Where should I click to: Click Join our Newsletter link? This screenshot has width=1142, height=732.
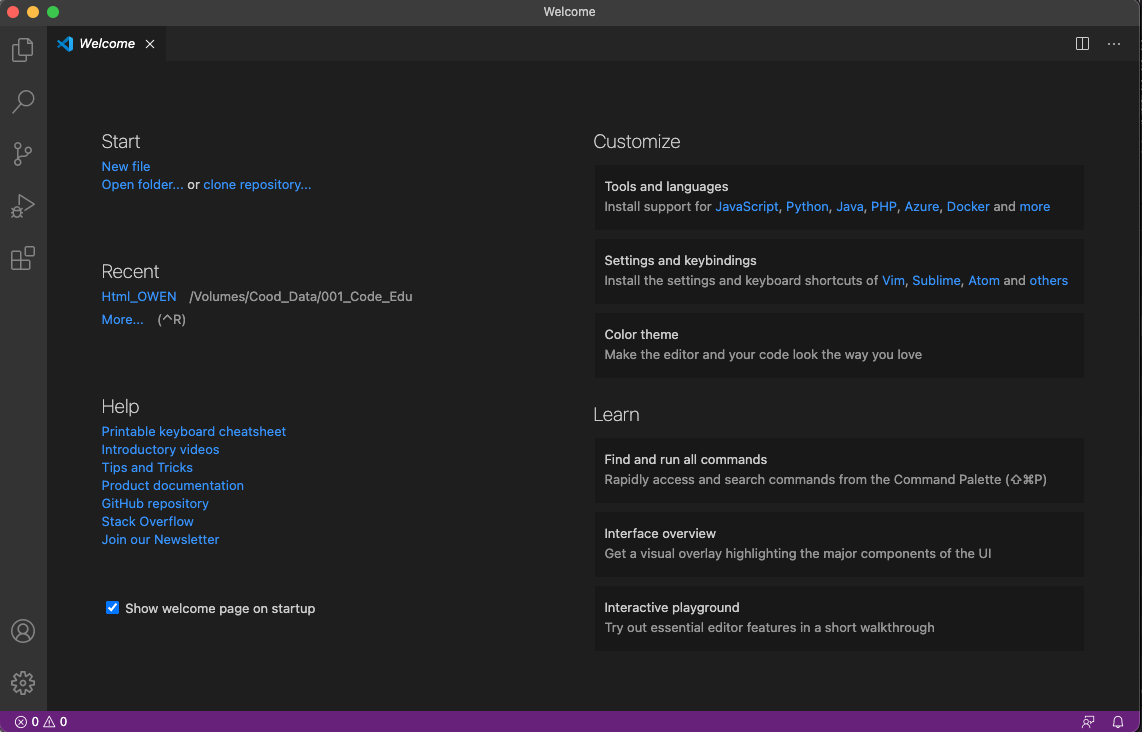(160, 540)
